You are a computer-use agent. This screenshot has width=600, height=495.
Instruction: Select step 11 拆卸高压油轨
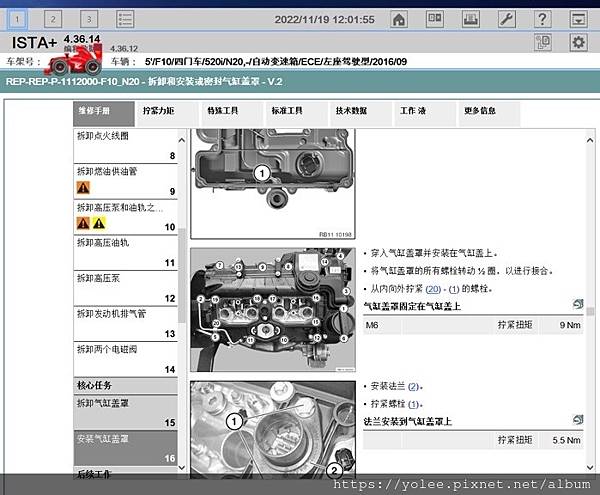(126, 252)
